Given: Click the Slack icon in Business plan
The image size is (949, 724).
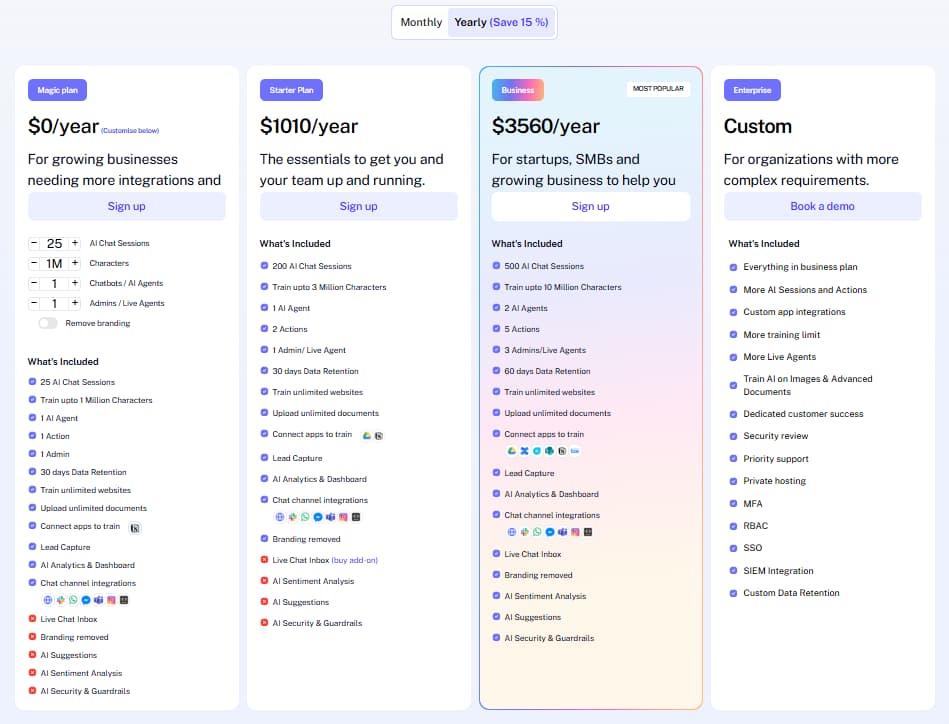Looking at the screenshot, I should coord(525,532).
